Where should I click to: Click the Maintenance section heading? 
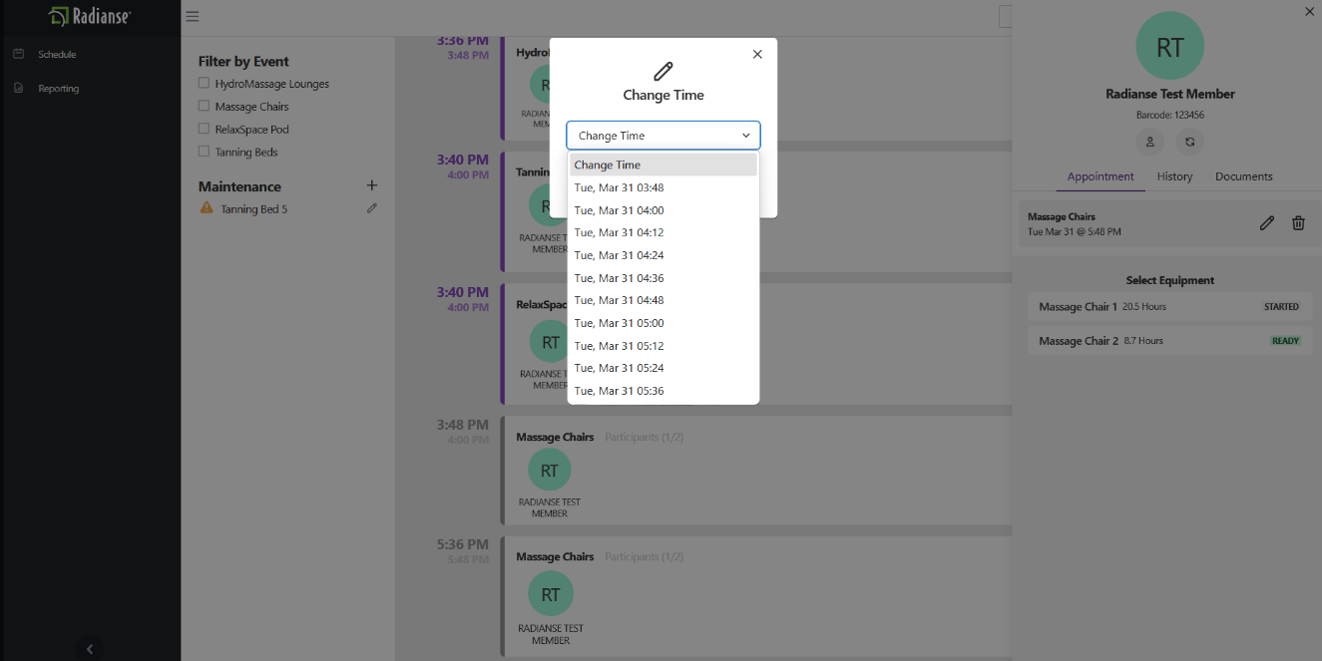point(240,186)
